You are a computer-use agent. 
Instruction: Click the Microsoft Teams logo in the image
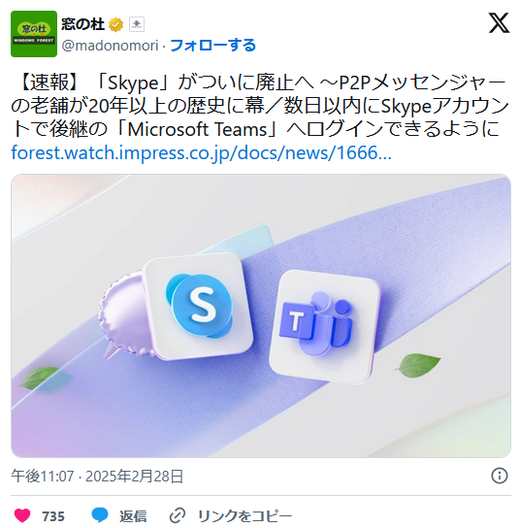click(324, 328)
